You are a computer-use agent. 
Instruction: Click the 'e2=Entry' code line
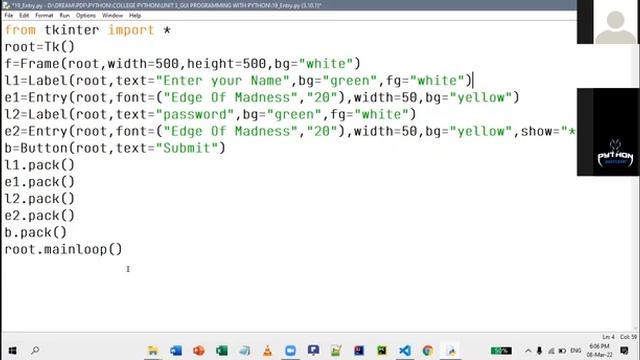click(290, 131)
